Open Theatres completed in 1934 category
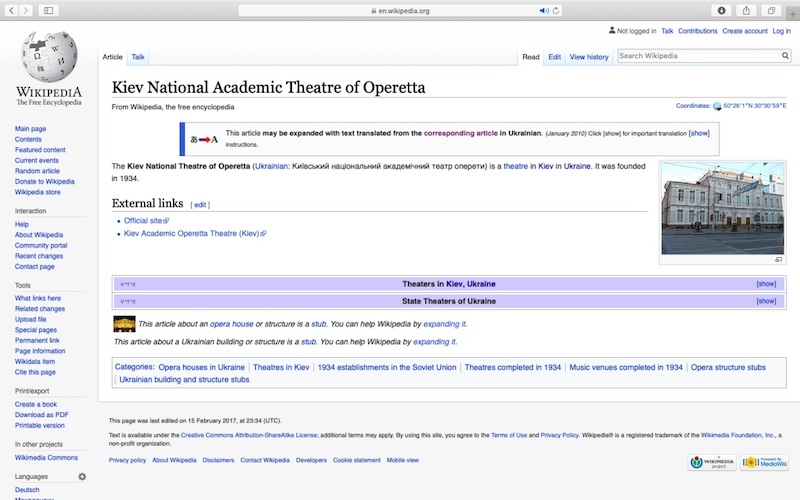This screenshot has width=800, height=500. click(513, 367)
